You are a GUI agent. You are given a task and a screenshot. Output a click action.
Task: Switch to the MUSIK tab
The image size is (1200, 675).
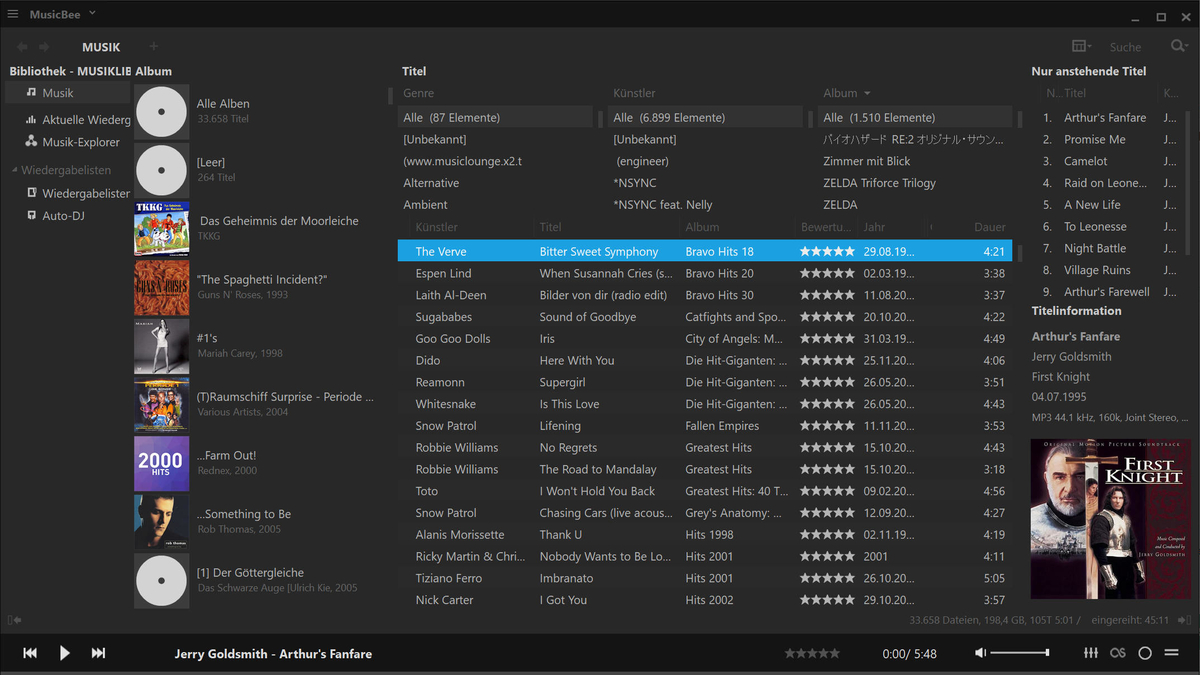[x=101, y=47]
